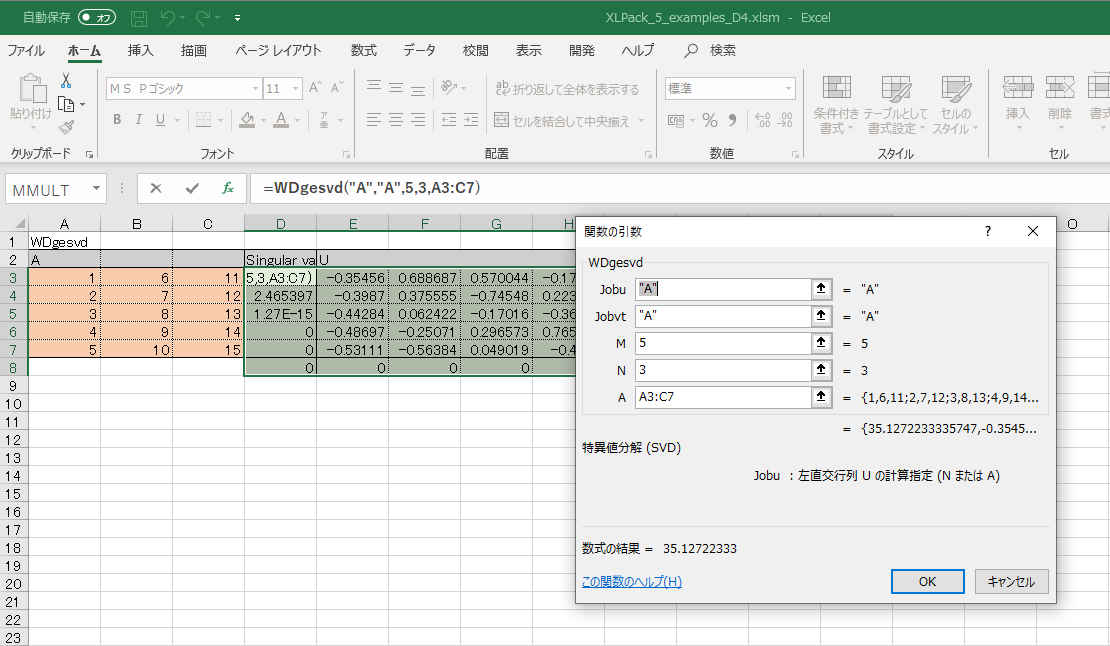Open the この関数のヘルプ link

pyautogui.click(x=631, y=582)
